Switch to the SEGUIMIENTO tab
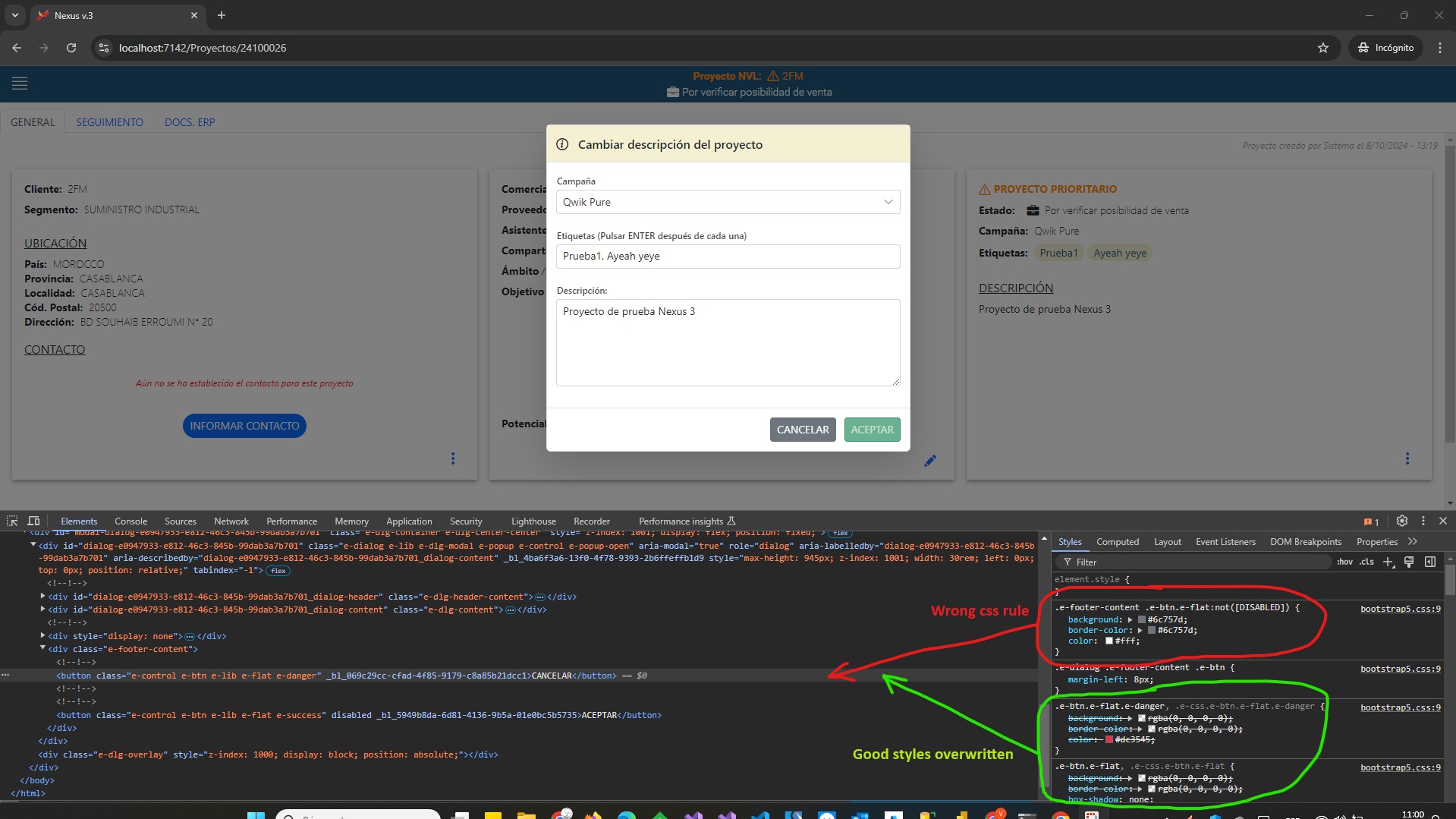Image resolution: width=1456 pixels, height=819 pixels. pos(109,122)
